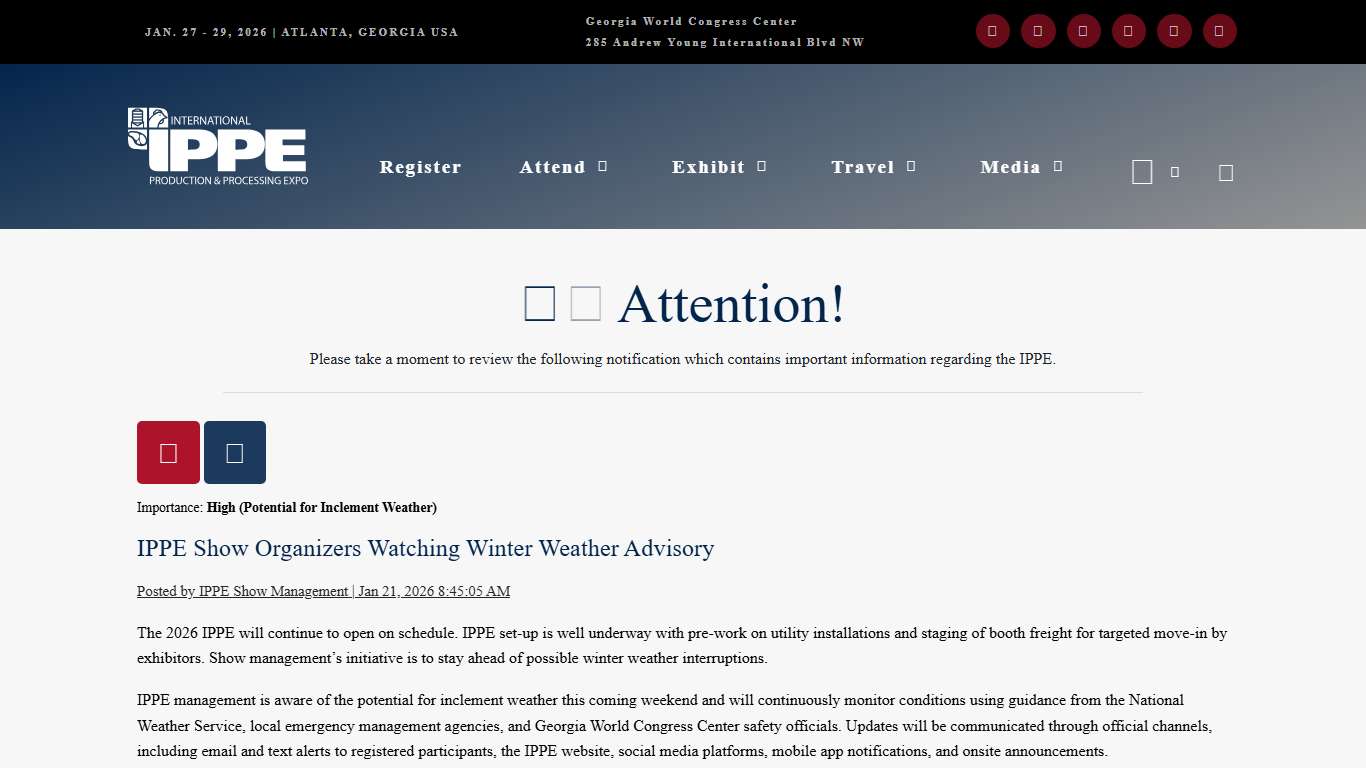Click the rightmost red circular social icon
This screenshot has width=1366, height=768.
[1219, 31]
